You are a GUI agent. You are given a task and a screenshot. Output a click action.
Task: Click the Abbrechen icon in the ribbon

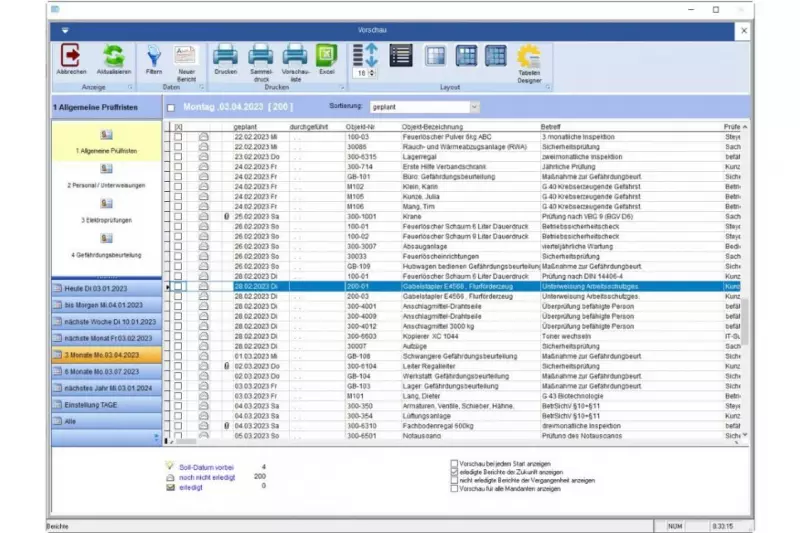coord(71,56)
